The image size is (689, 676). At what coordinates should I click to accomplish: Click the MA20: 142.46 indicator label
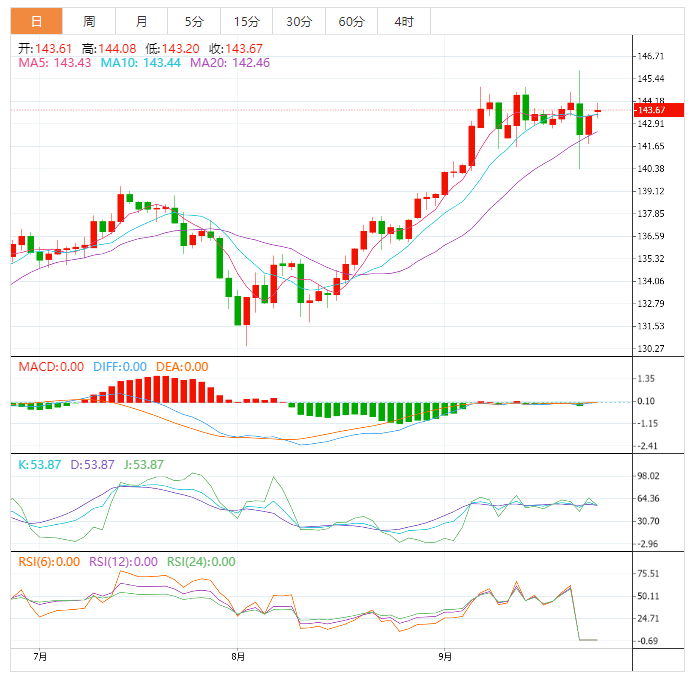click(x=230, y=63)
